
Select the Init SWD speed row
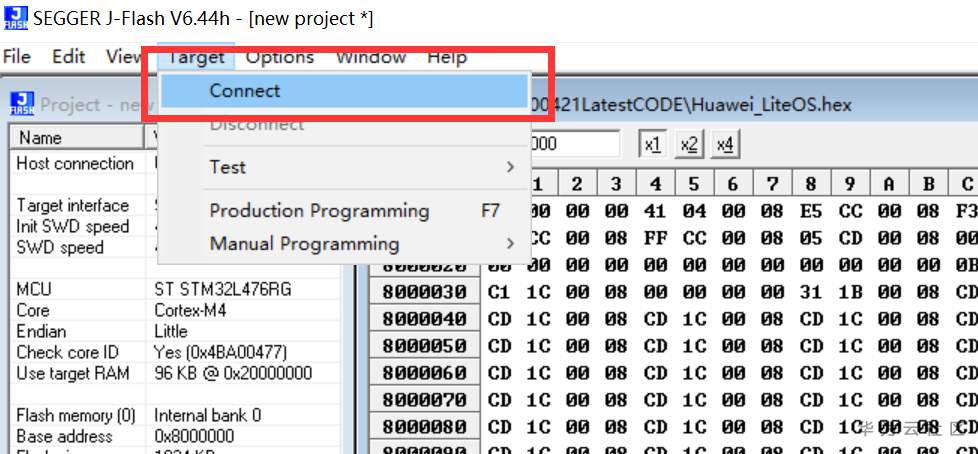click(72, 226)
